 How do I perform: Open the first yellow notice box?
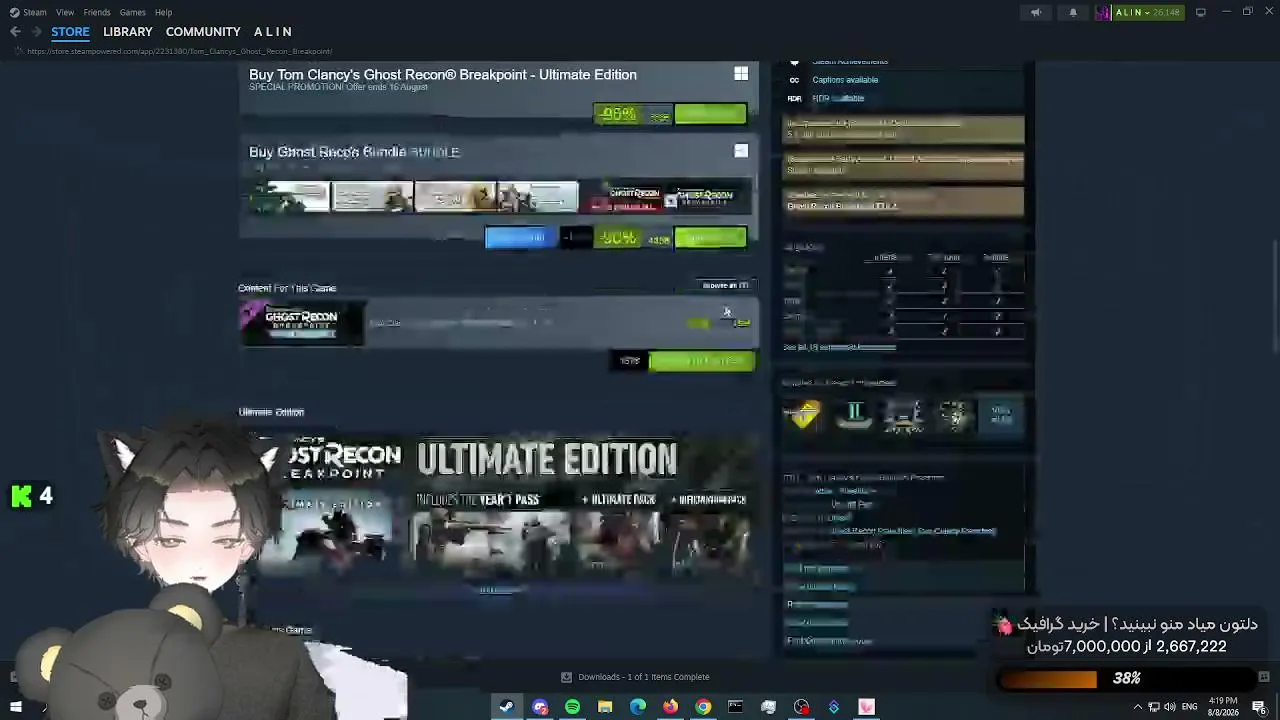(903, 130)
